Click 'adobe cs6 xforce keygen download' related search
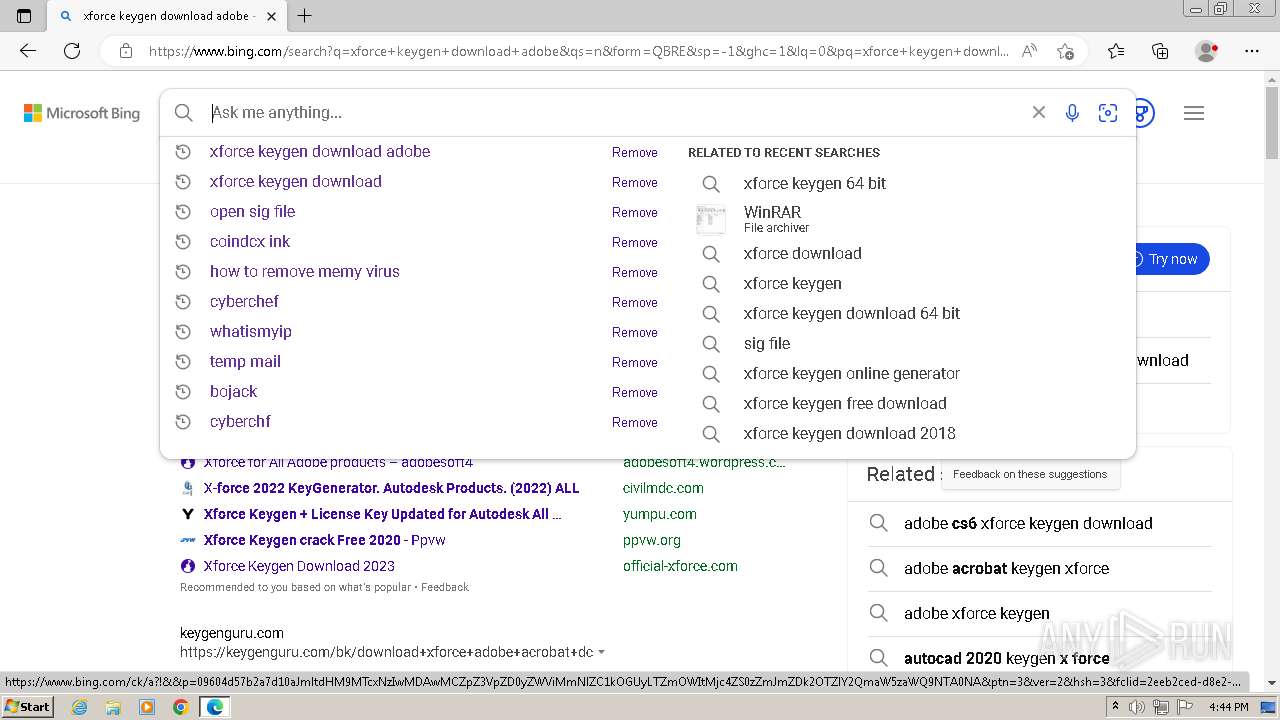1280x720 pixels. [x=1028, y=523]
